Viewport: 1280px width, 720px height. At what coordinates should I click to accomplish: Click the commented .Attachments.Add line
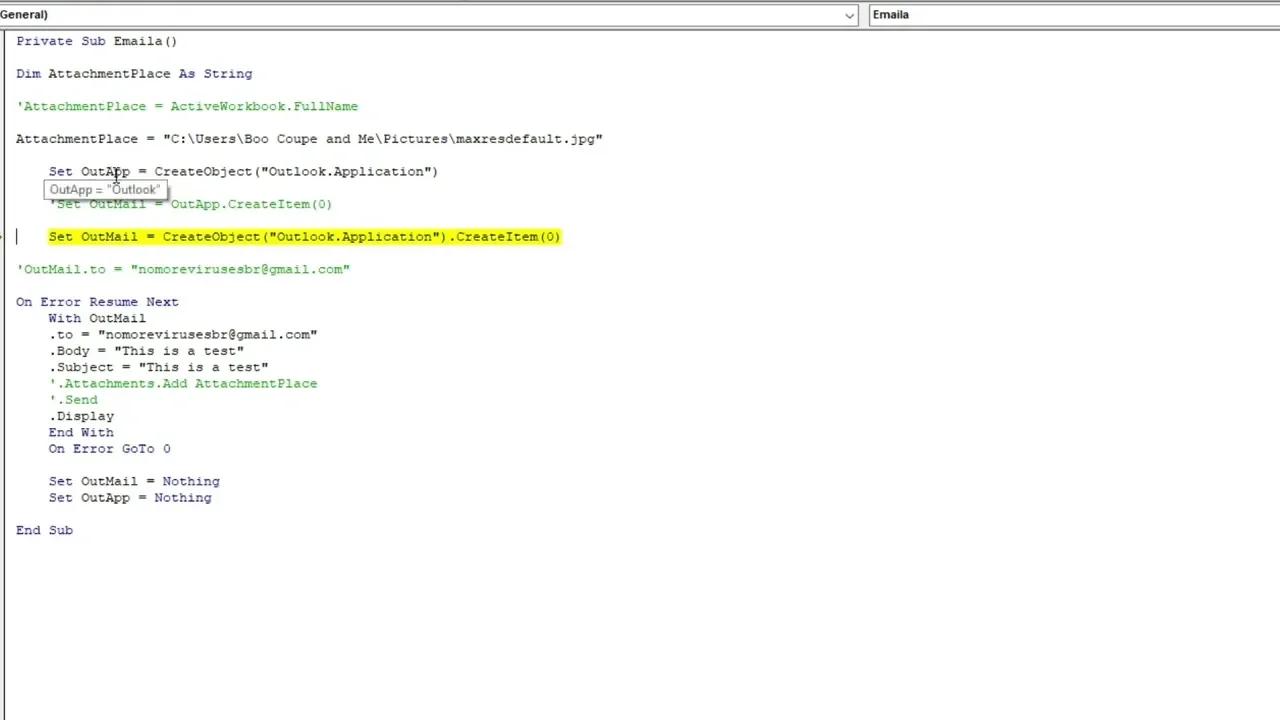pyautogui.click(x=183, y=384)
